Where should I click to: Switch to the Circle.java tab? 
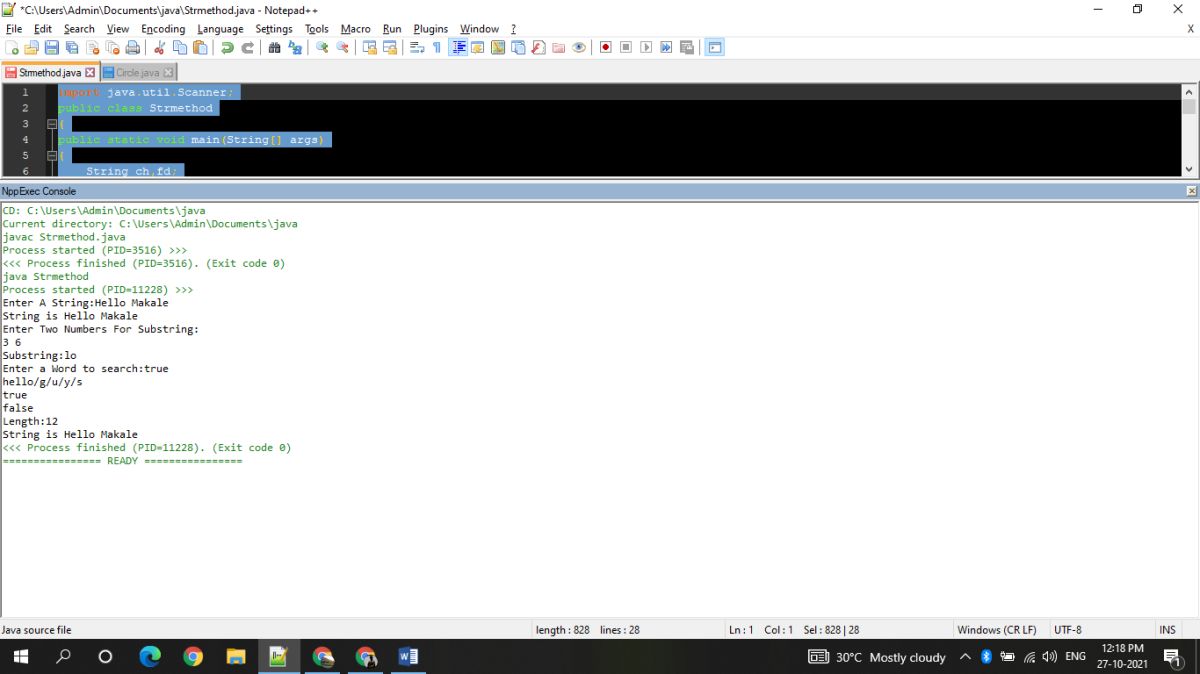point(137,73)
